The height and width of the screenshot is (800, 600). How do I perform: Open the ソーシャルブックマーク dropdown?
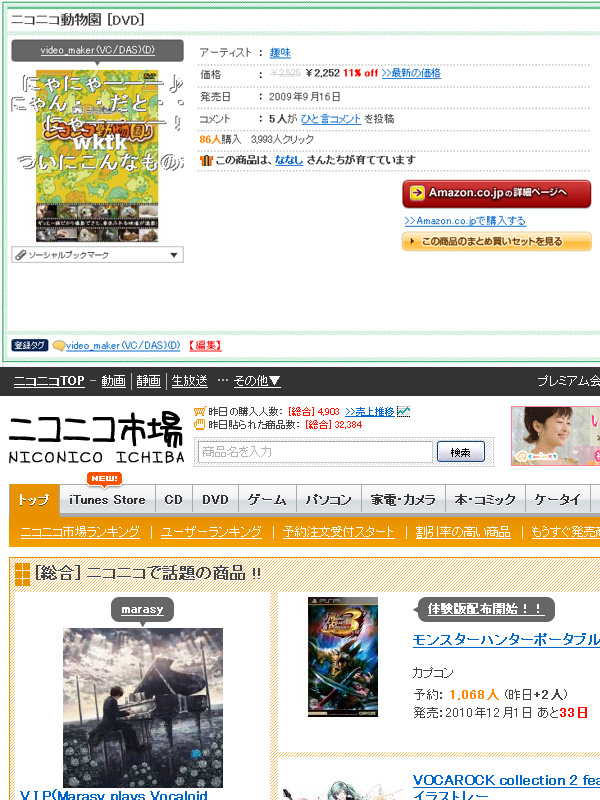pos(97,255)
